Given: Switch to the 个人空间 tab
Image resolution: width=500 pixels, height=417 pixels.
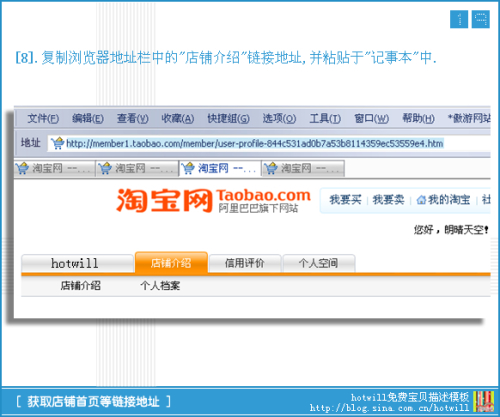Looking at the screenshot, I should [318, 263].
